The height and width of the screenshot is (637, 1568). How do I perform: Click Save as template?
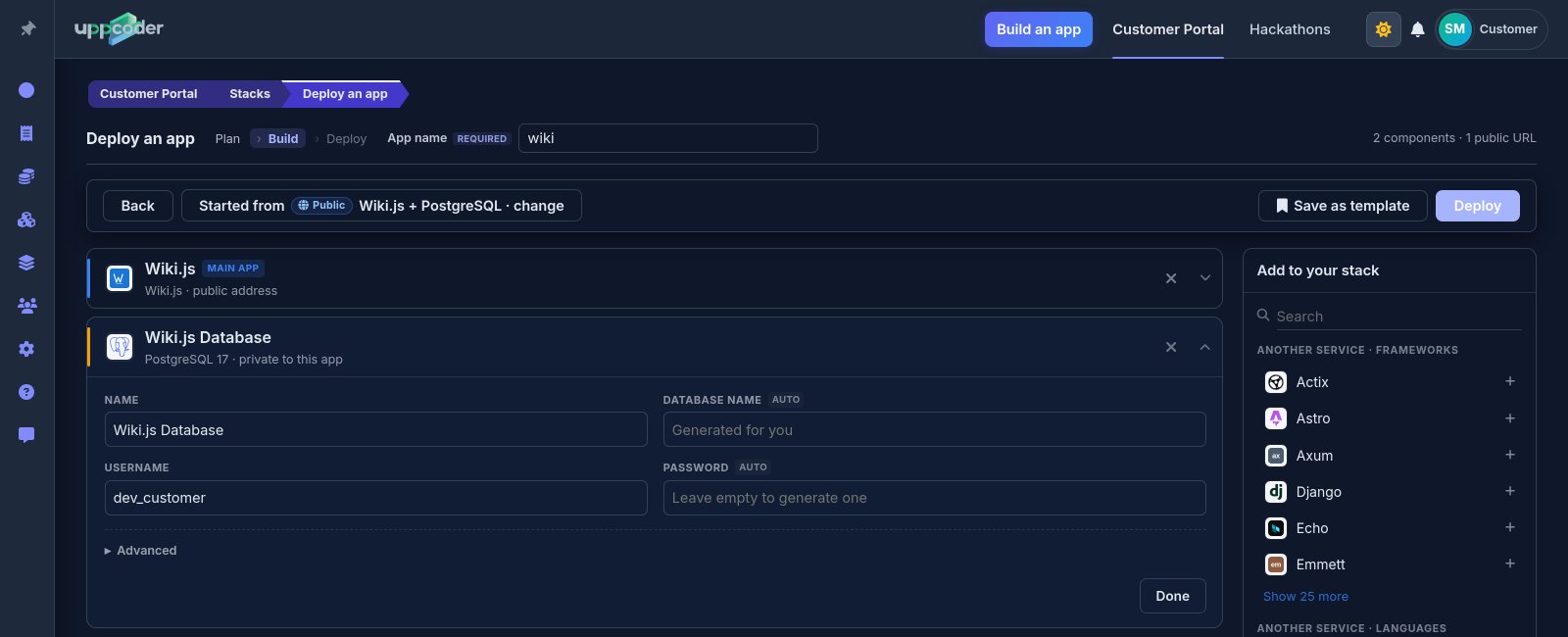(x=1343, y=206)
